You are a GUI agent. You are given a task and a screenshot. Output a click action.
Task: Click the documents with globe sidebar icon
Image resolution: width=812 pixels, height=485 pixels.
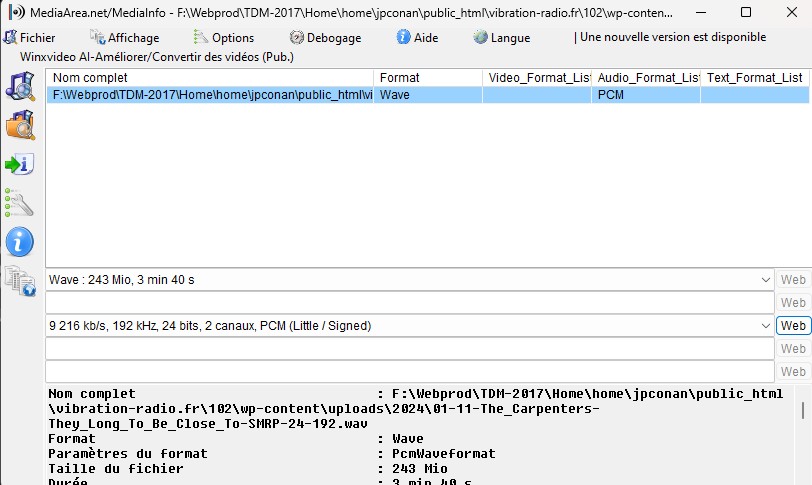click(20, 281)
